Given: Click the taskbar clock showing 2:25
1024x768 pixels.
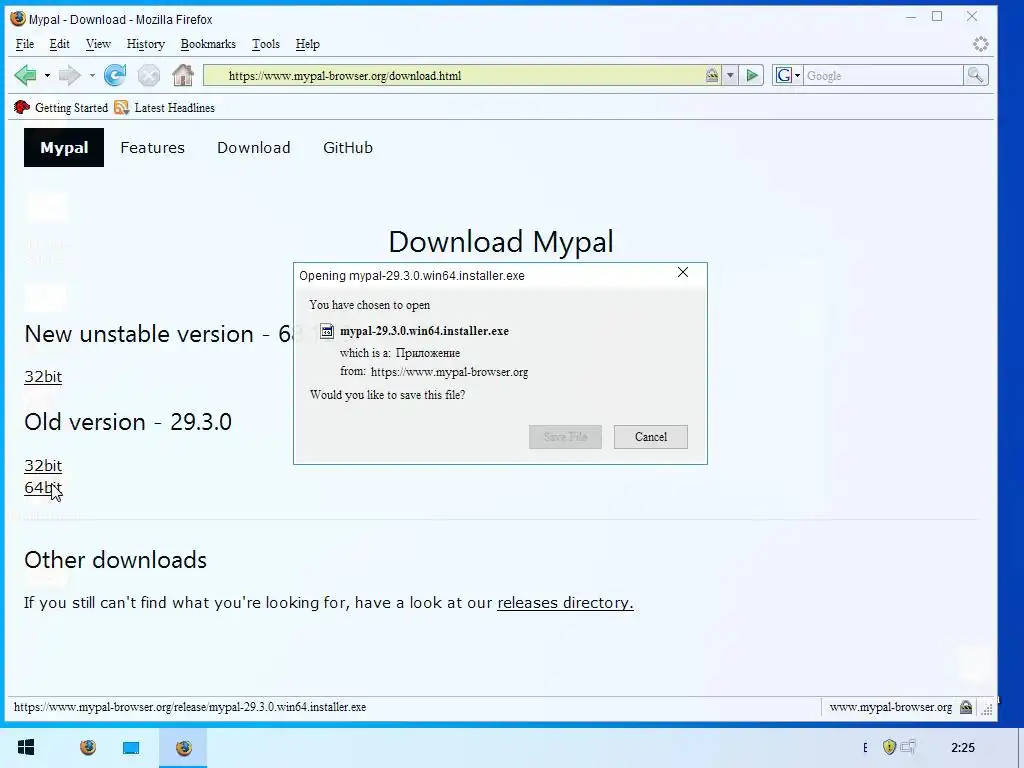Looking at the screenshot, I should point(963,748).
